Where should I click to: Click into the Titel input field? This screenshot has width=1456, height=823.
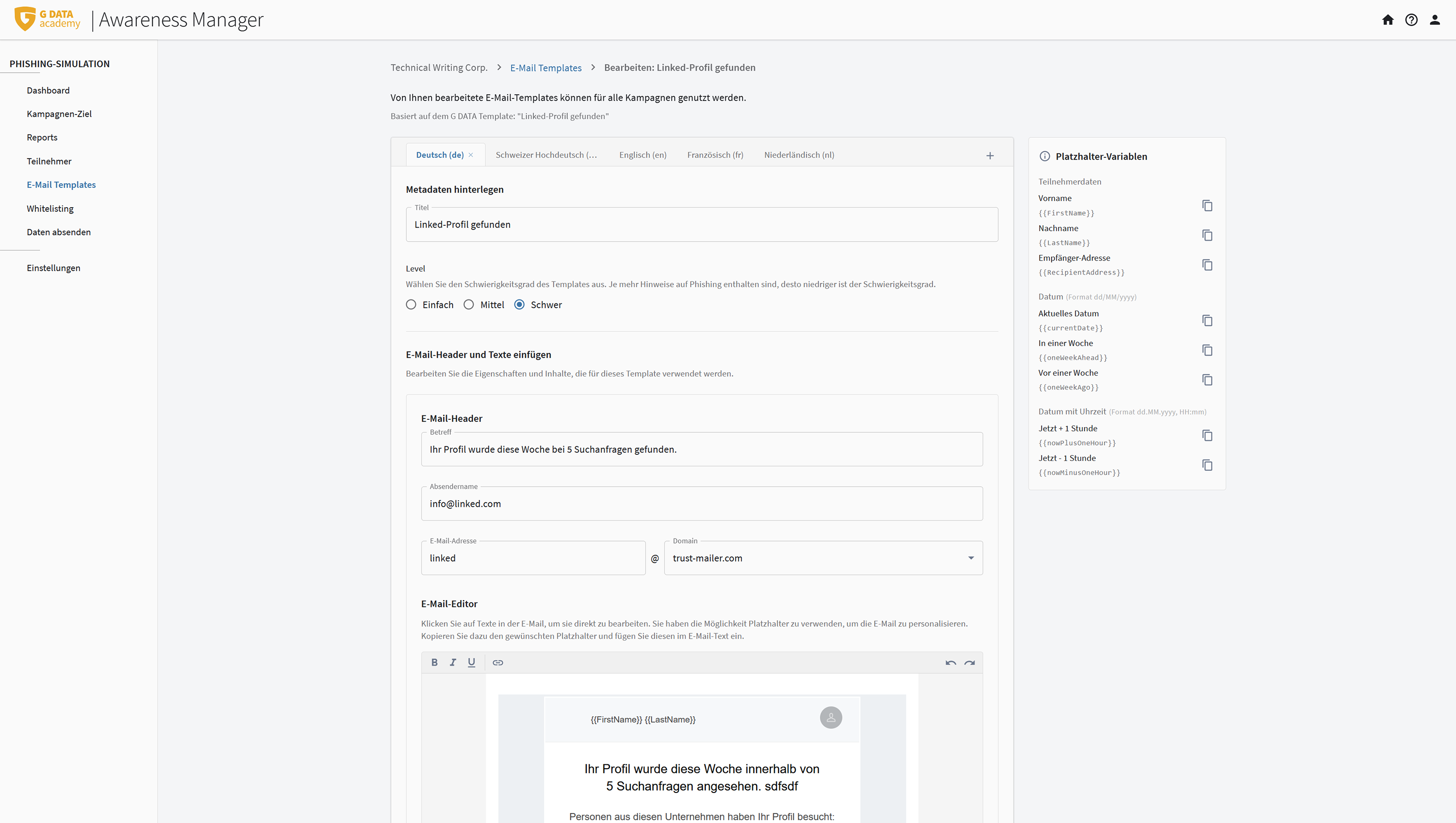[701, 224]
